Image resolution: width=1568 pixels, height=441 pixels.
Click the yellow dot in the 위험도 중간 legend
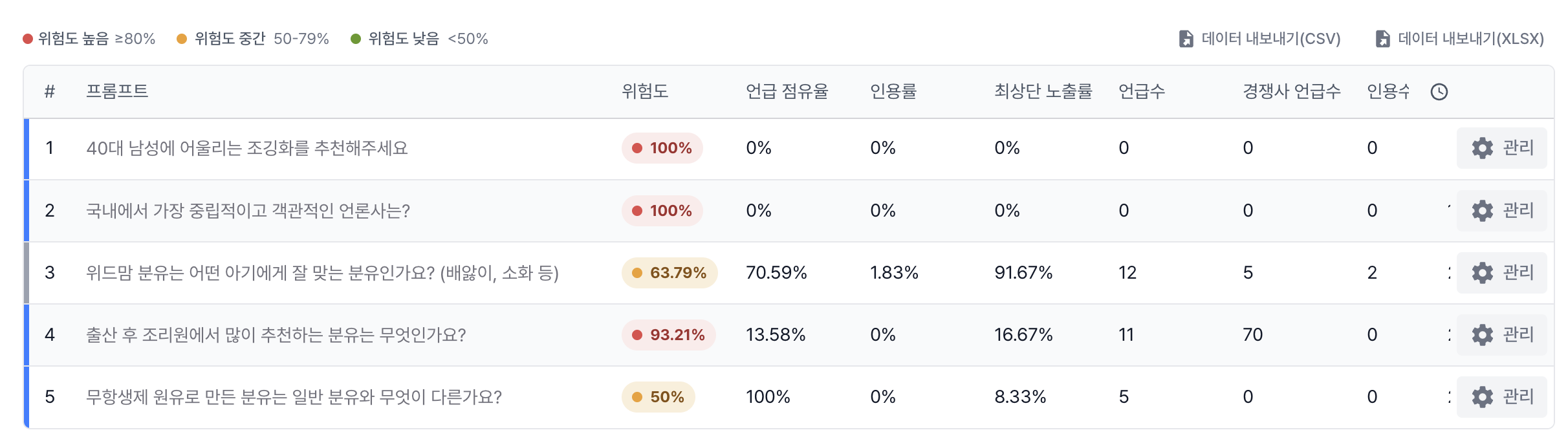point(182,39)
